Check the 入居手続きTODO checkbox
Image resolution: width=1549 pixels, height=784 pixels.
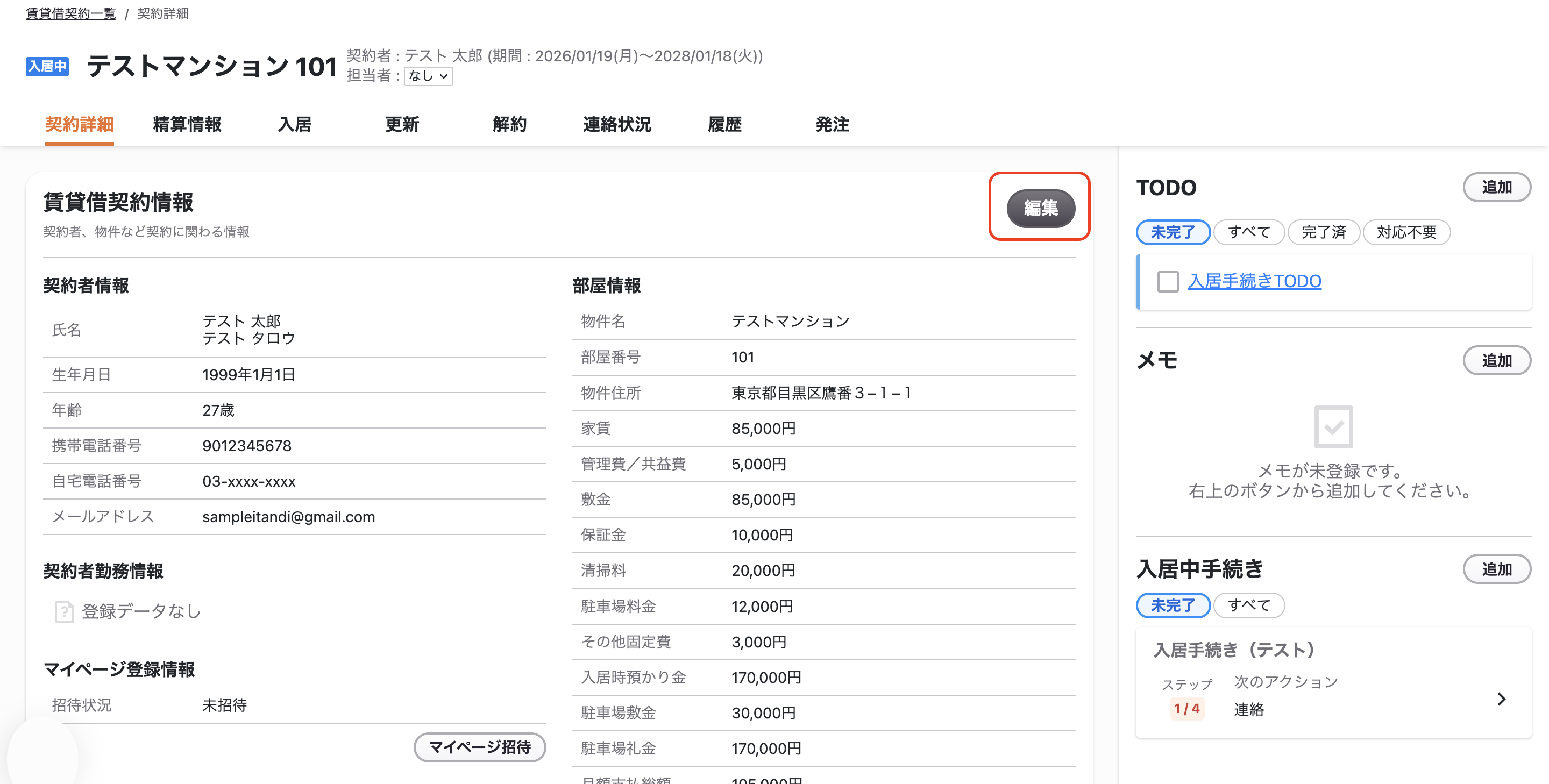pos(1168,281)
